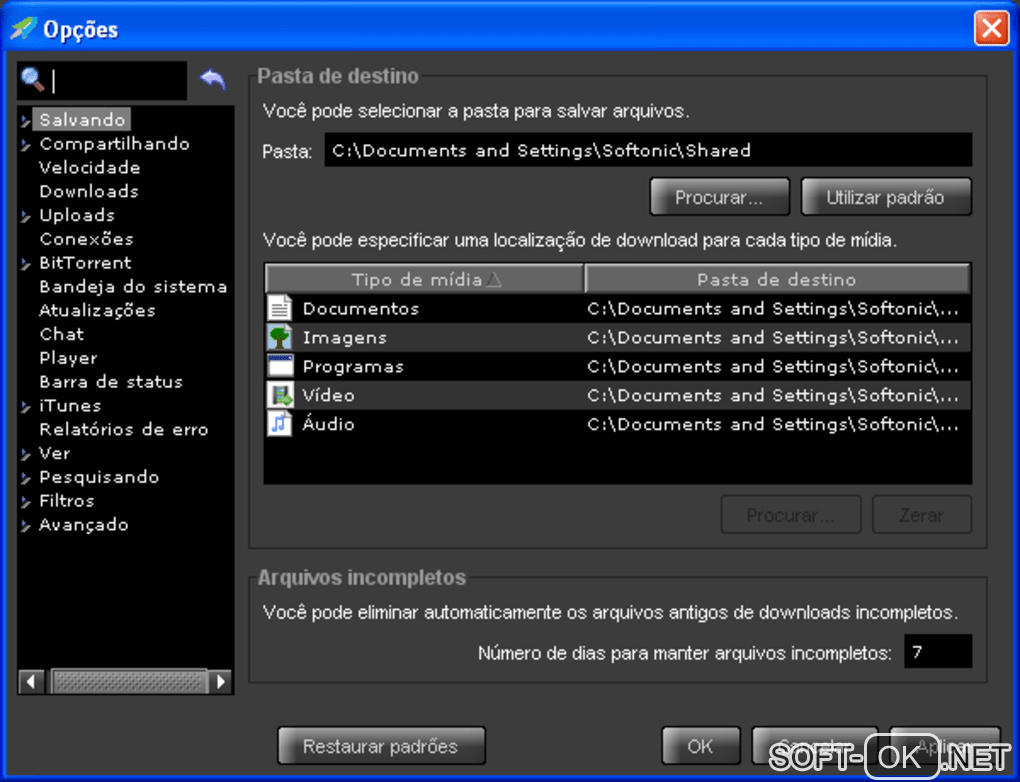Open the Chat options page
The width and height of the screenshot is (1020, 782).
tap(62, 334)
